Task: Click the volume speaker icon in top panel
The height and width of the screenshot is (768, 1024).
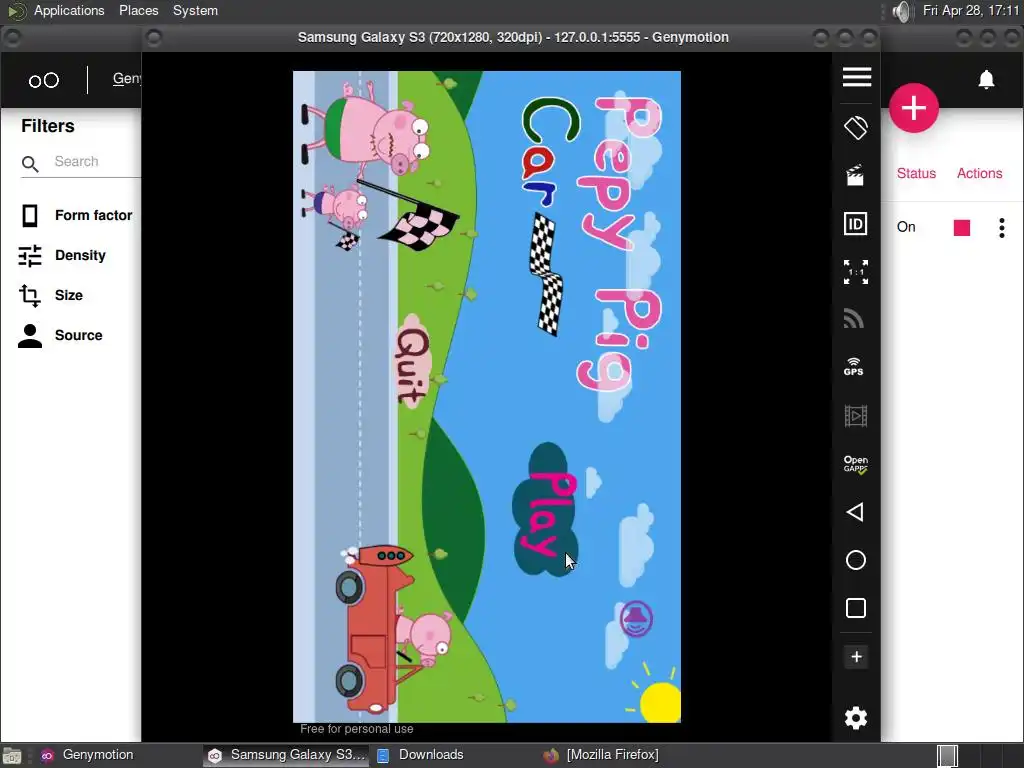Action: coord(901,11)
